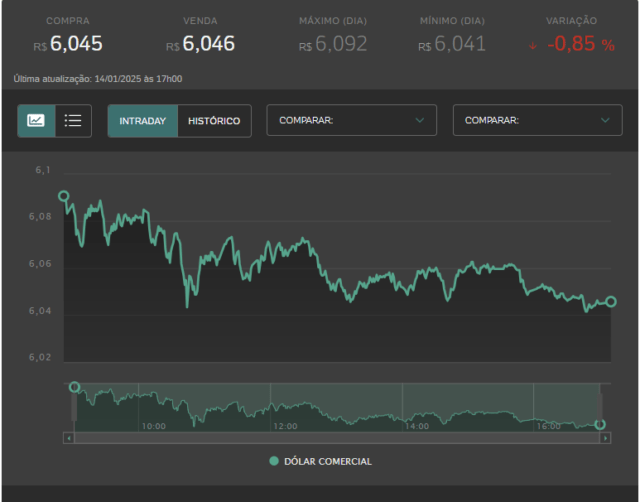Viewport: 640px width, 502px height.
Task: Select the INTRADAY tab
Action: 142,121
